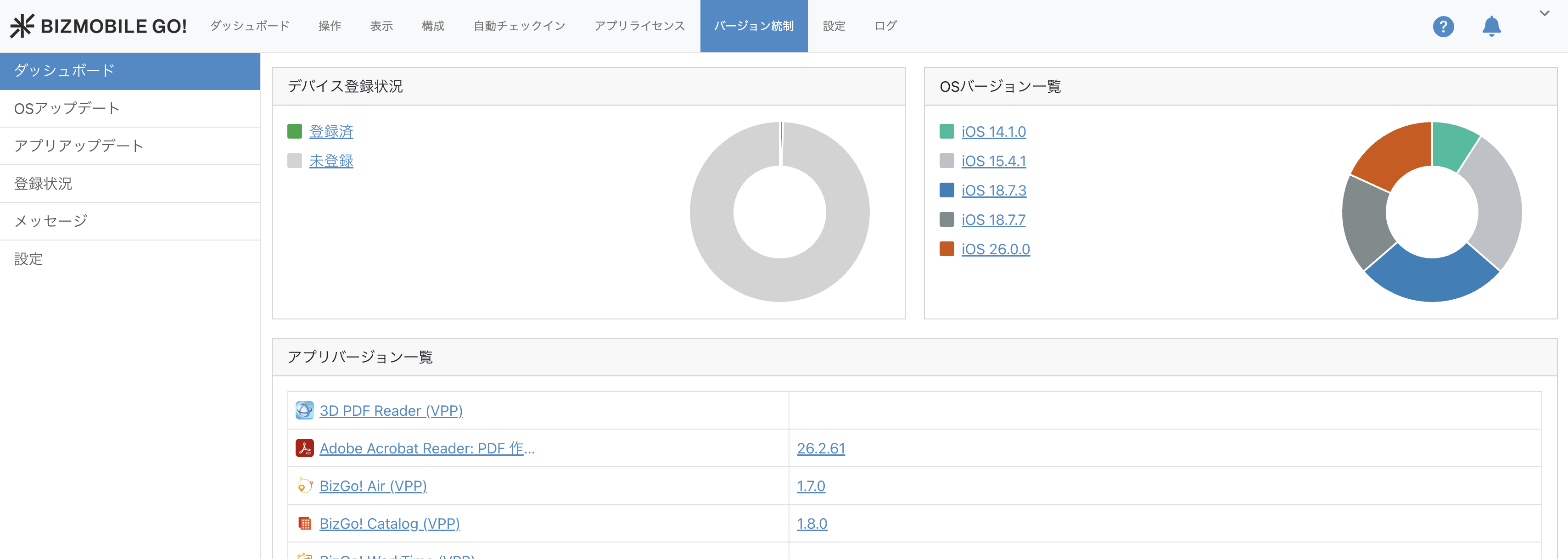
Task: Click the Adobe Acrobat version 26.2.61 link
Action: click(821, 449)
